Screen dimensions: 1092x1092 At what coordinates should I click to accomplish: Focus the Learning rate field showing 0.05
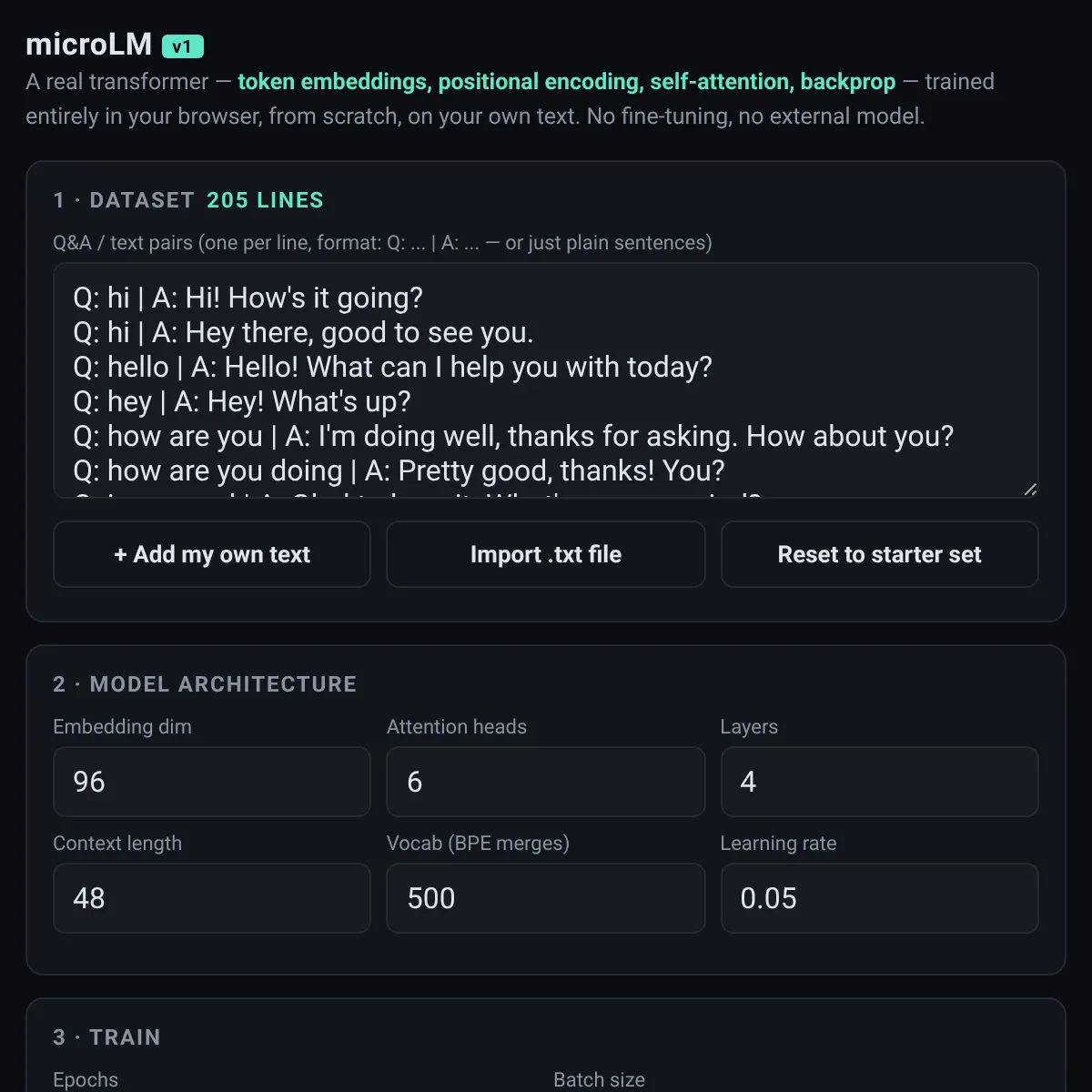(880, 898)
